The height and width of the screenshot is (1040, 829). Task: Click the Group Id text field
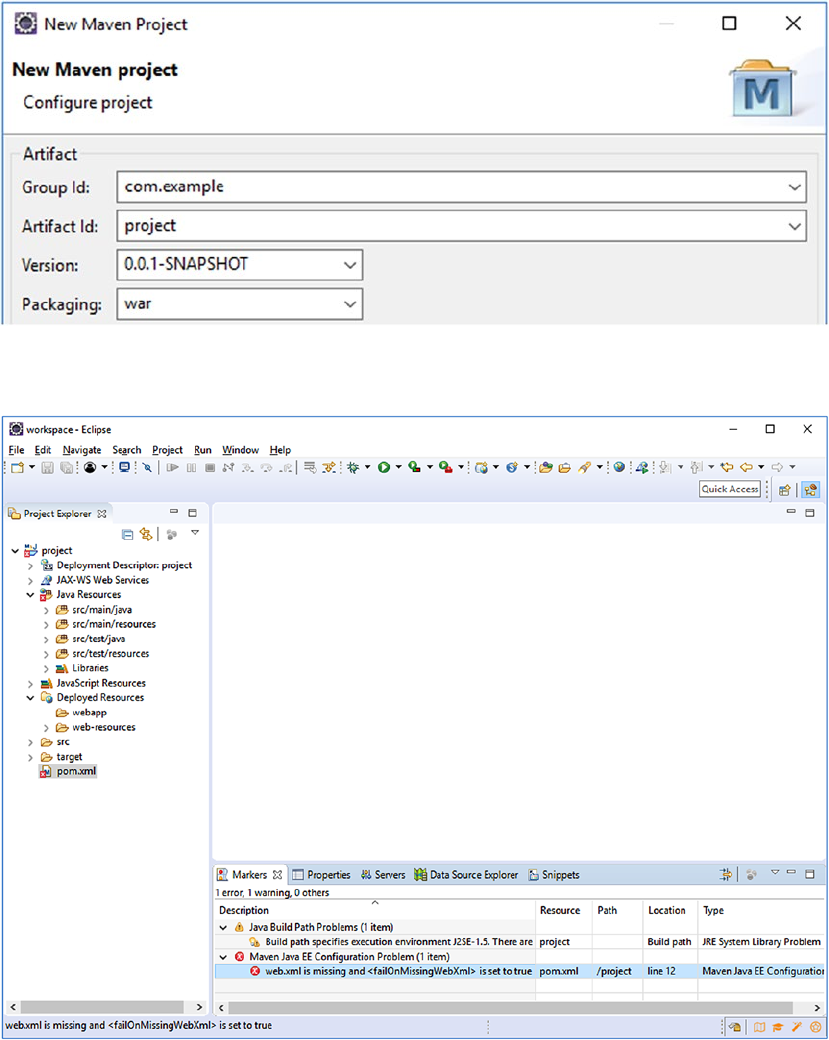462,187
